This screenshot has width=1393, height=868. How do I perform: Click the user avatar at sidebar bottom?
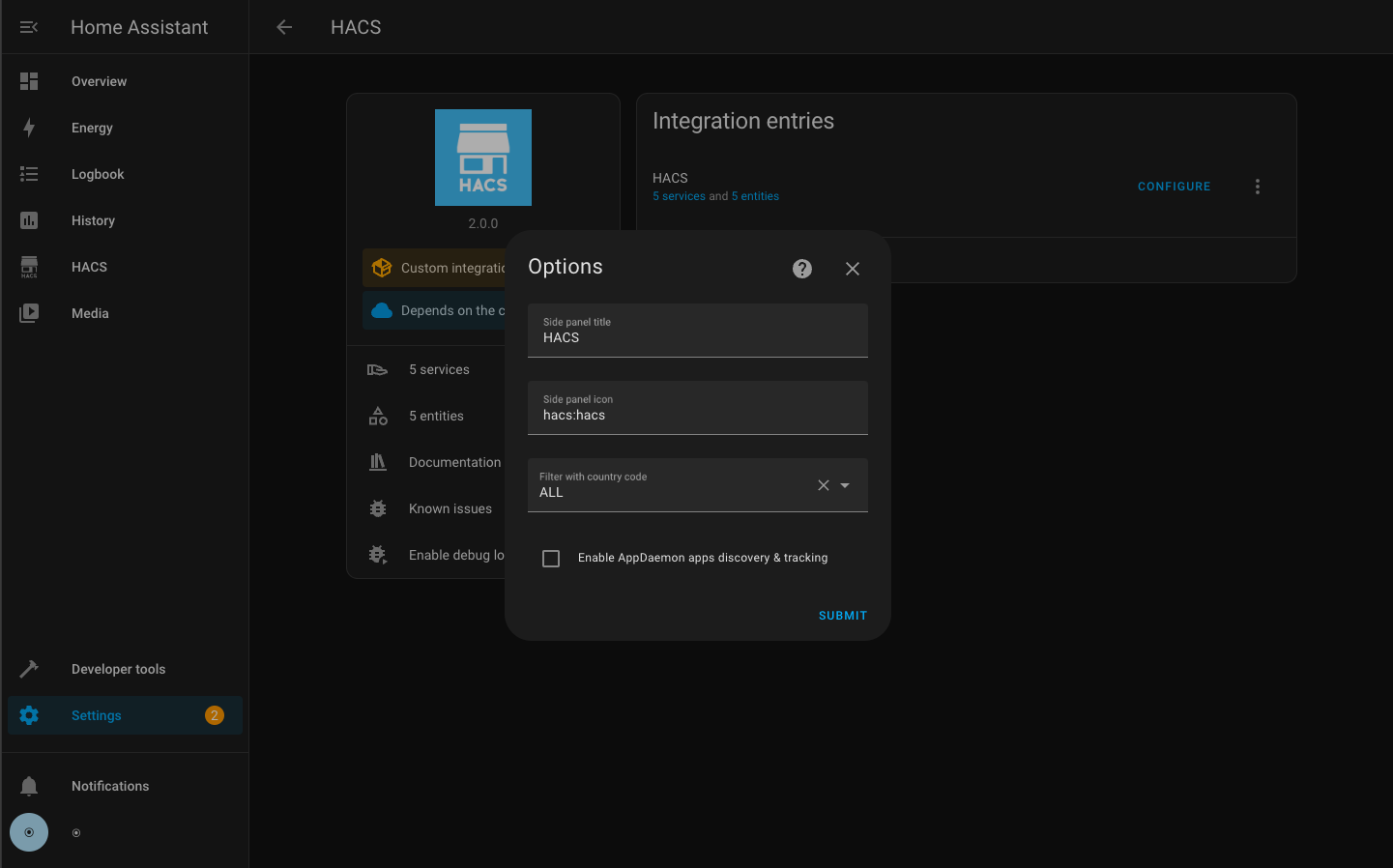(28, 832)
